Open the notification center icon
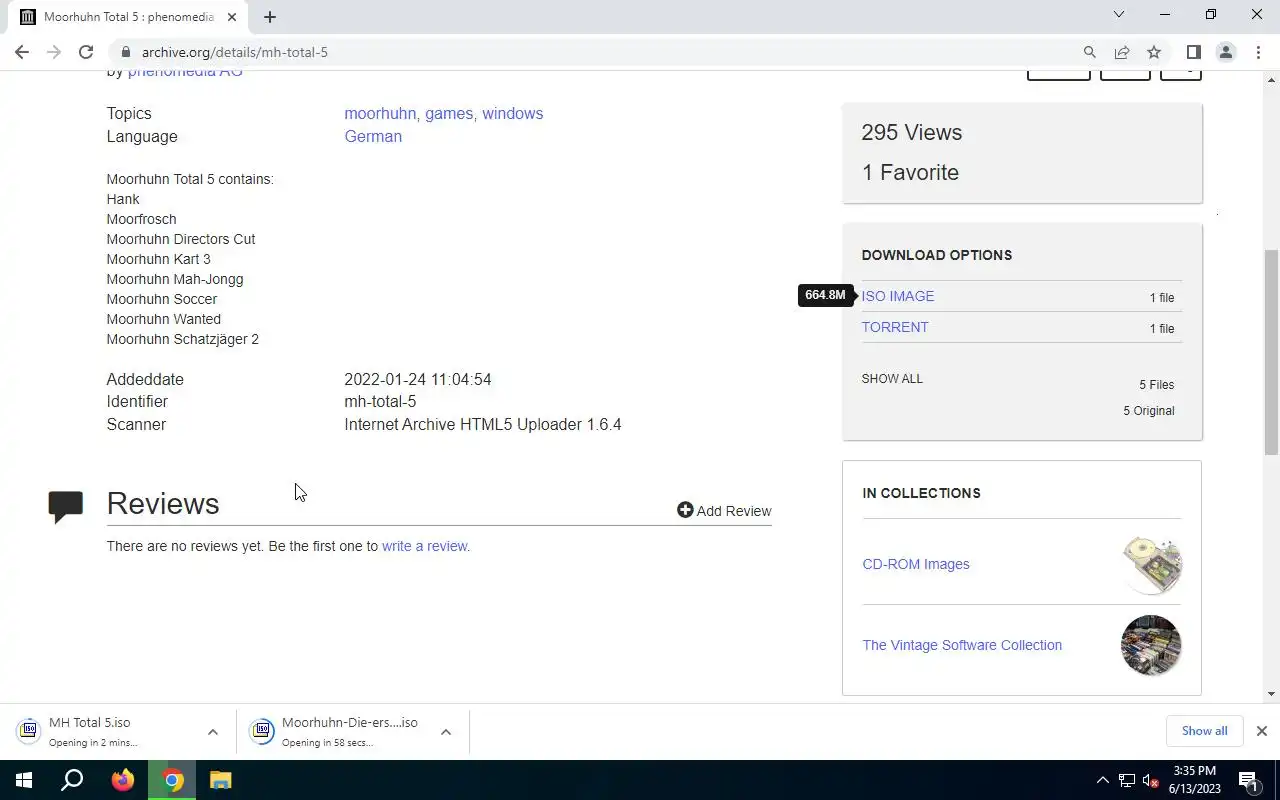This screenshot has height=800, width=1280. pos(1249,780)
